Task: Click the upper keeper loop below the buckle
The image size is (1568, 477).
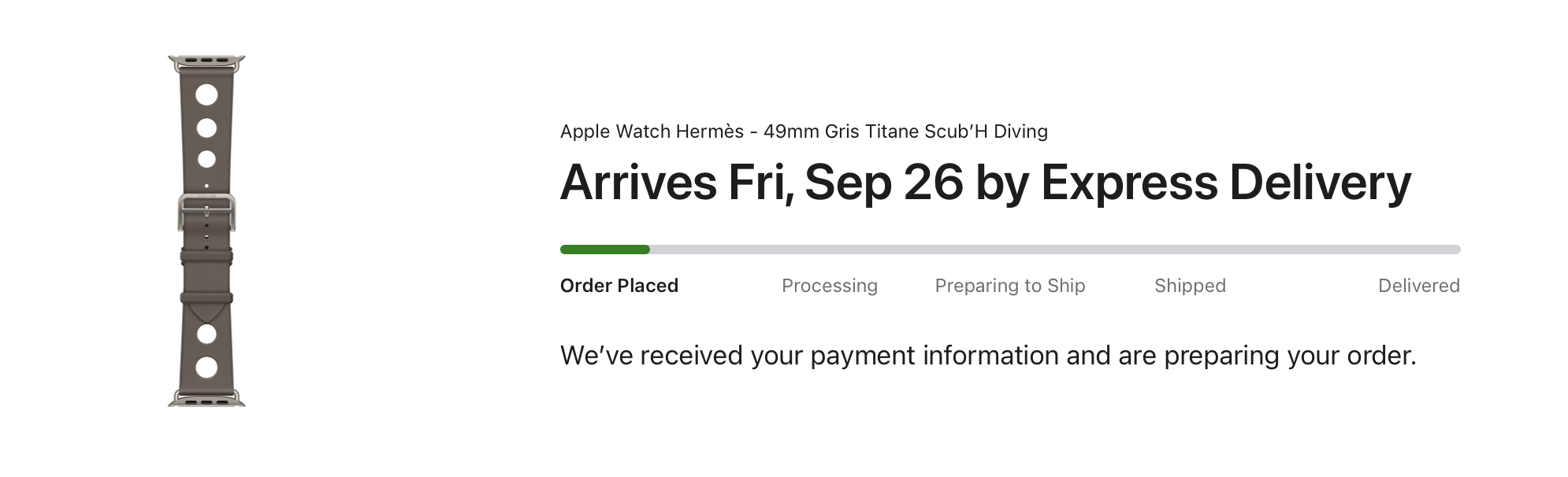Action: pos(206,256)
